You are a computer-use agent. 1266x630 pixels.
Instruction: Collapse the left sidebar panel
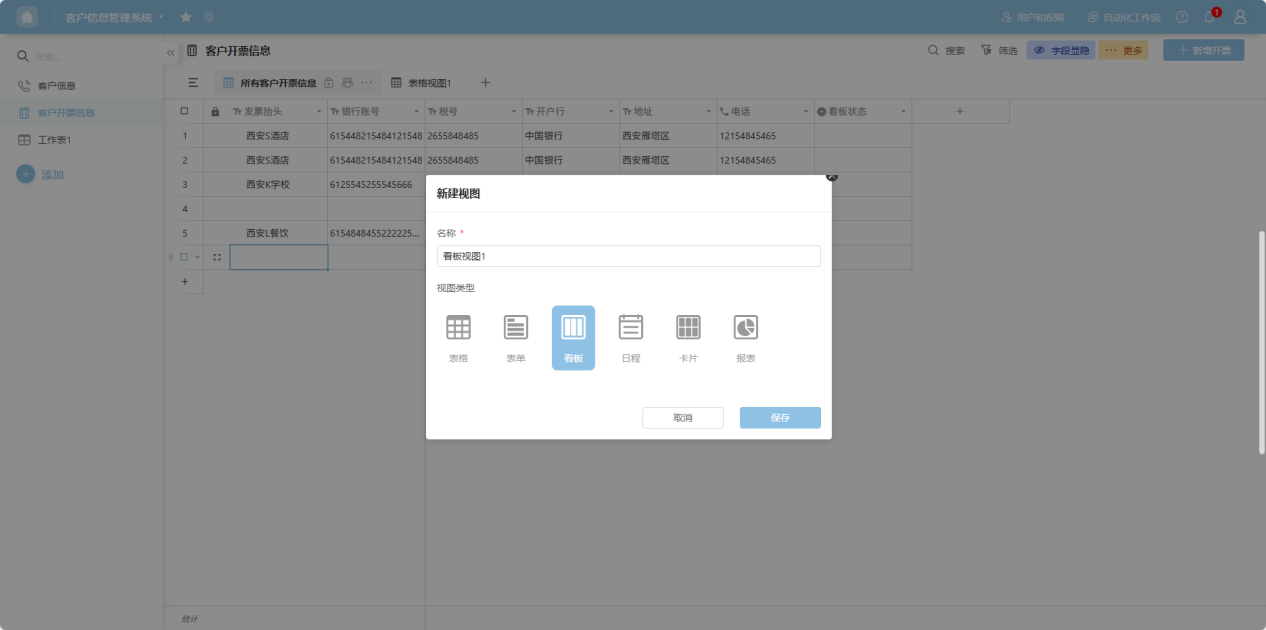point(171,52)
